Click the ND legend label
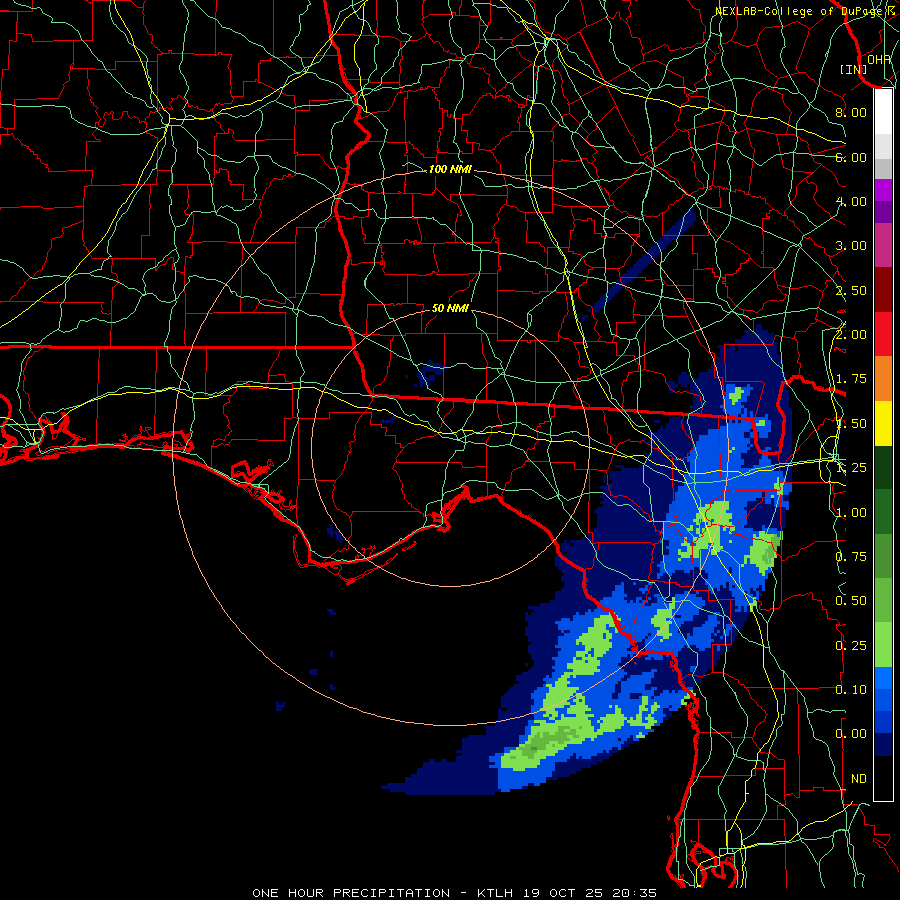This screenshot has width=900, height=900. pyautogui.click(x=859, y=779)
